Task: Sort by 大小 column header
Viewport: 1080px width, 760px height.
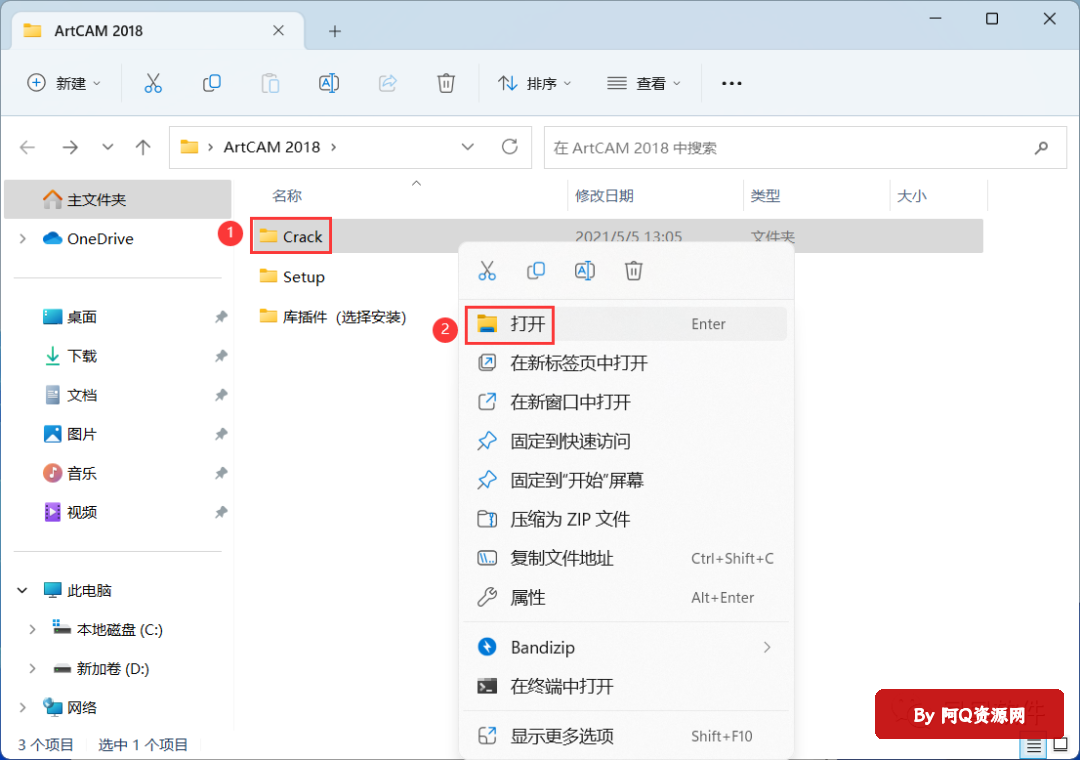Action: click(911, 196)
